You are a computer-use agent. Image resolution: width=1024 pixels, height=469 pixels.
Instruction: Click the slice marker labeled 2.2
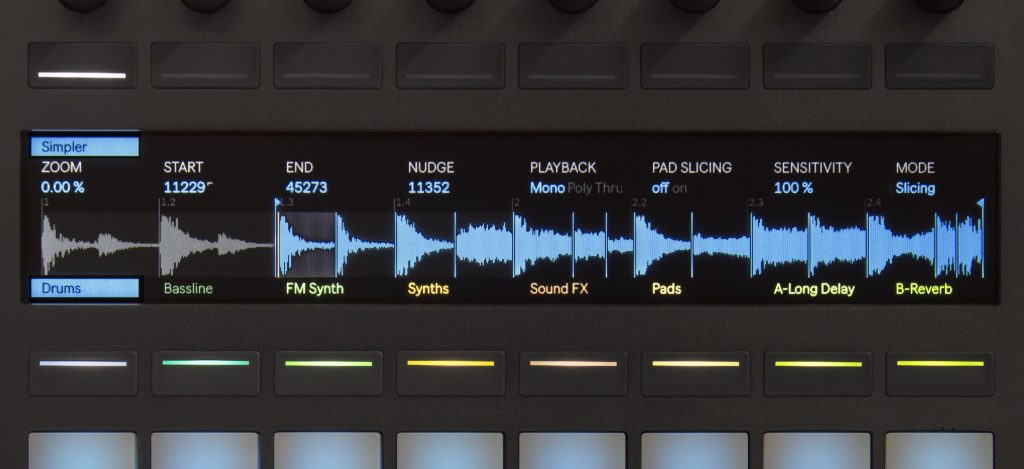639,203
